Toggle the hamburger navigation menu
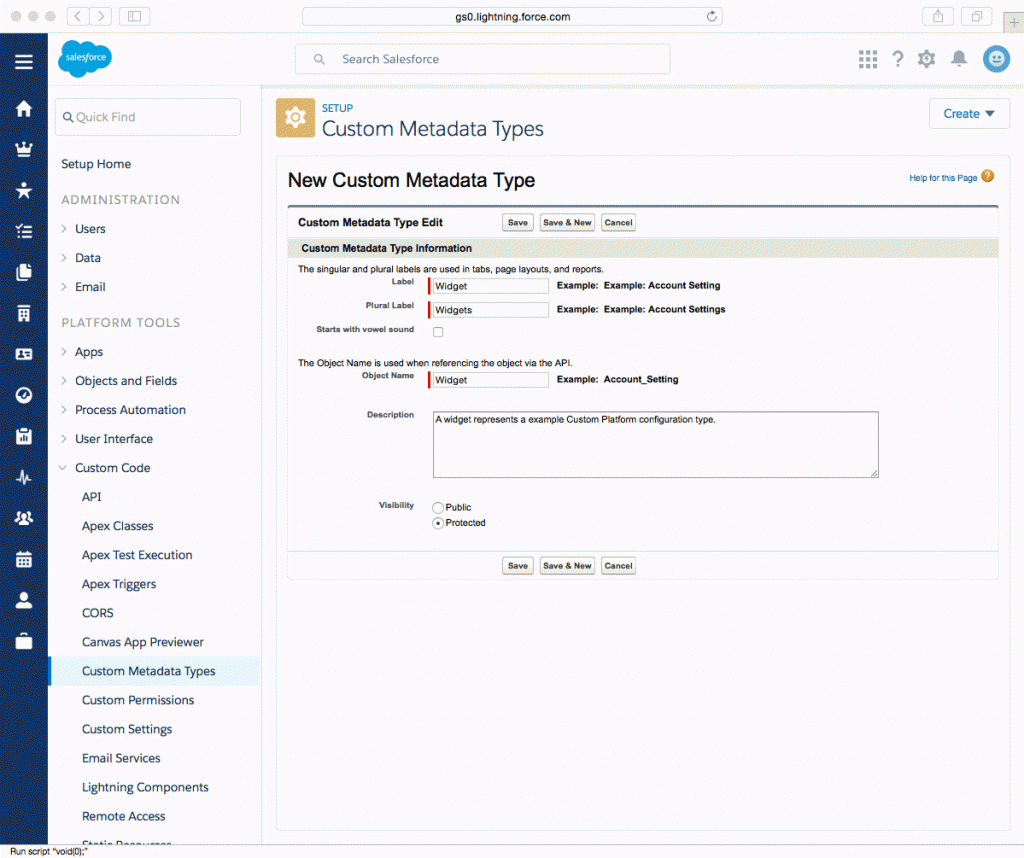The width and height of the screenshot is (1024, 858). point(24,62)
